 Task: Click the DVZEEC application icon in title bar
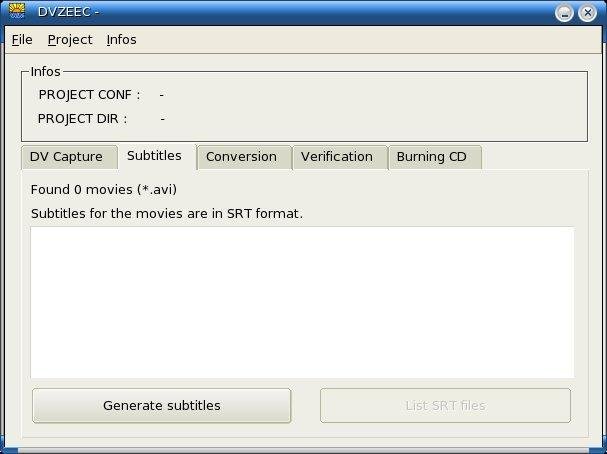pyautogui.click(x=16, y=11)
